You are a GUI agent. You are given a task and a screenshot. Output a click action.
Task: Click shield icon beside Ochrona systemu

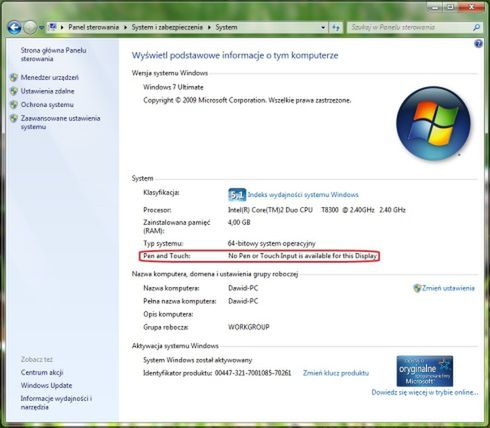tap(14, 105)
